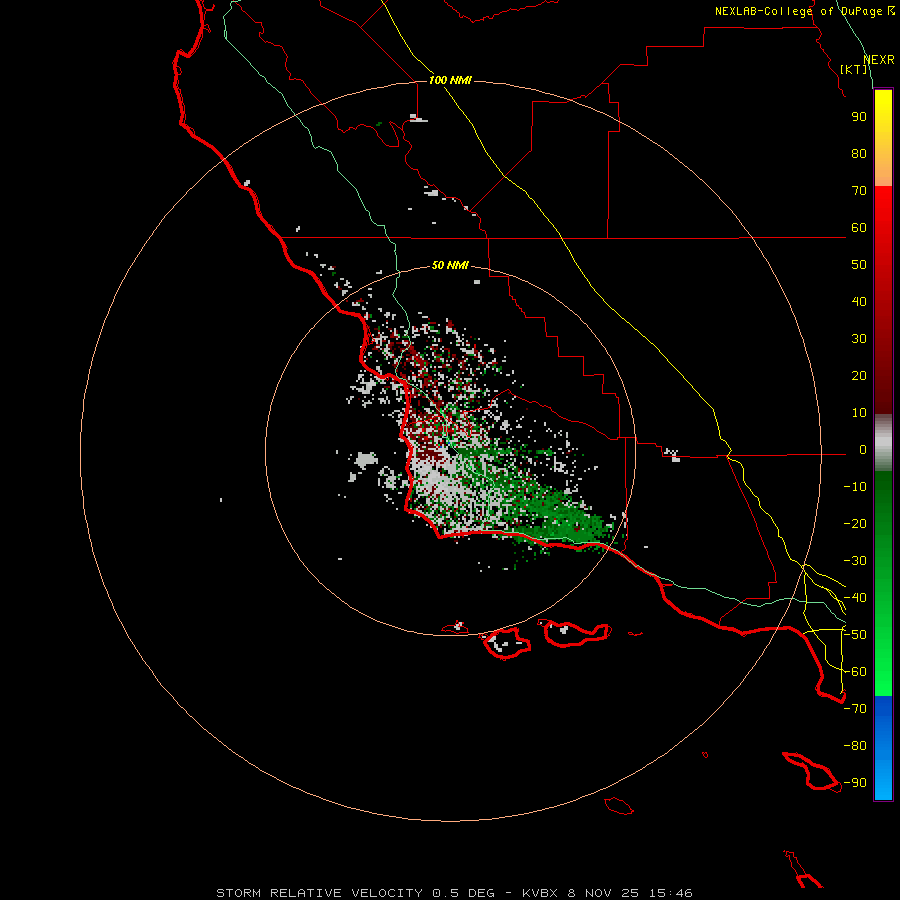Click the -30 value on velocity scale
The width and height of the screenshot is (900, 900).
pos(855,561)
